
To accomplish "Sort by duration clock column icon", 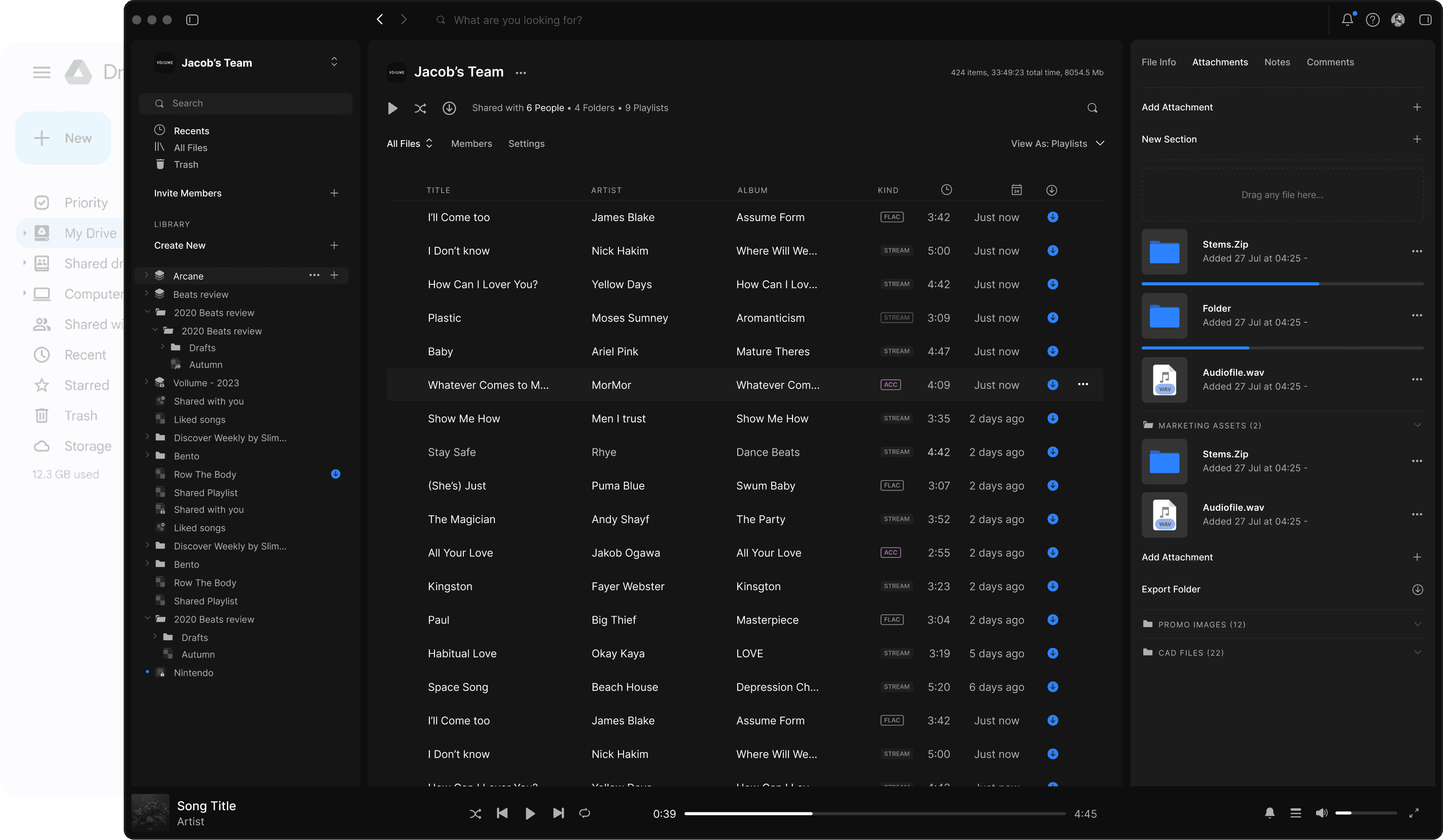I will coord(946,189).
